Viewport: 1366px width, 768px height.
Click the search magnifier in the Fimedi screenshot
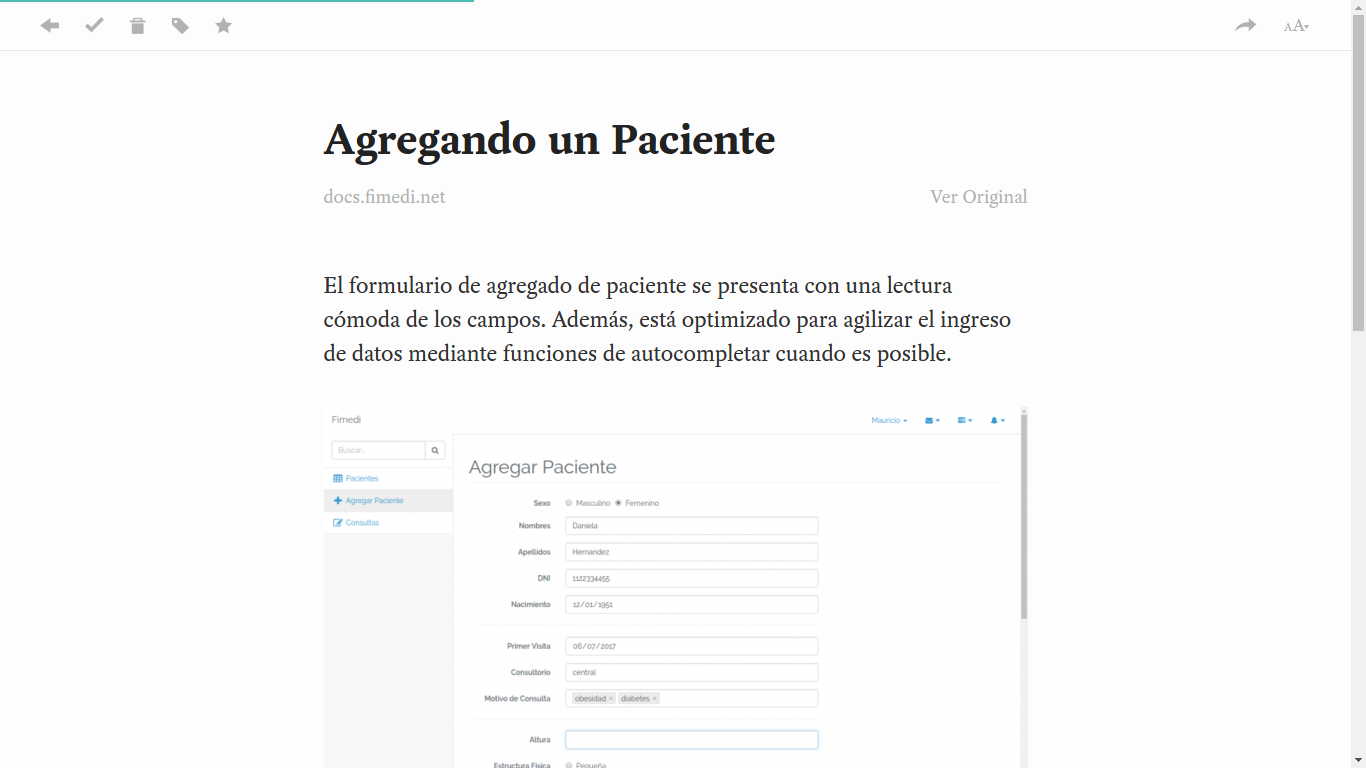(435, 450)
